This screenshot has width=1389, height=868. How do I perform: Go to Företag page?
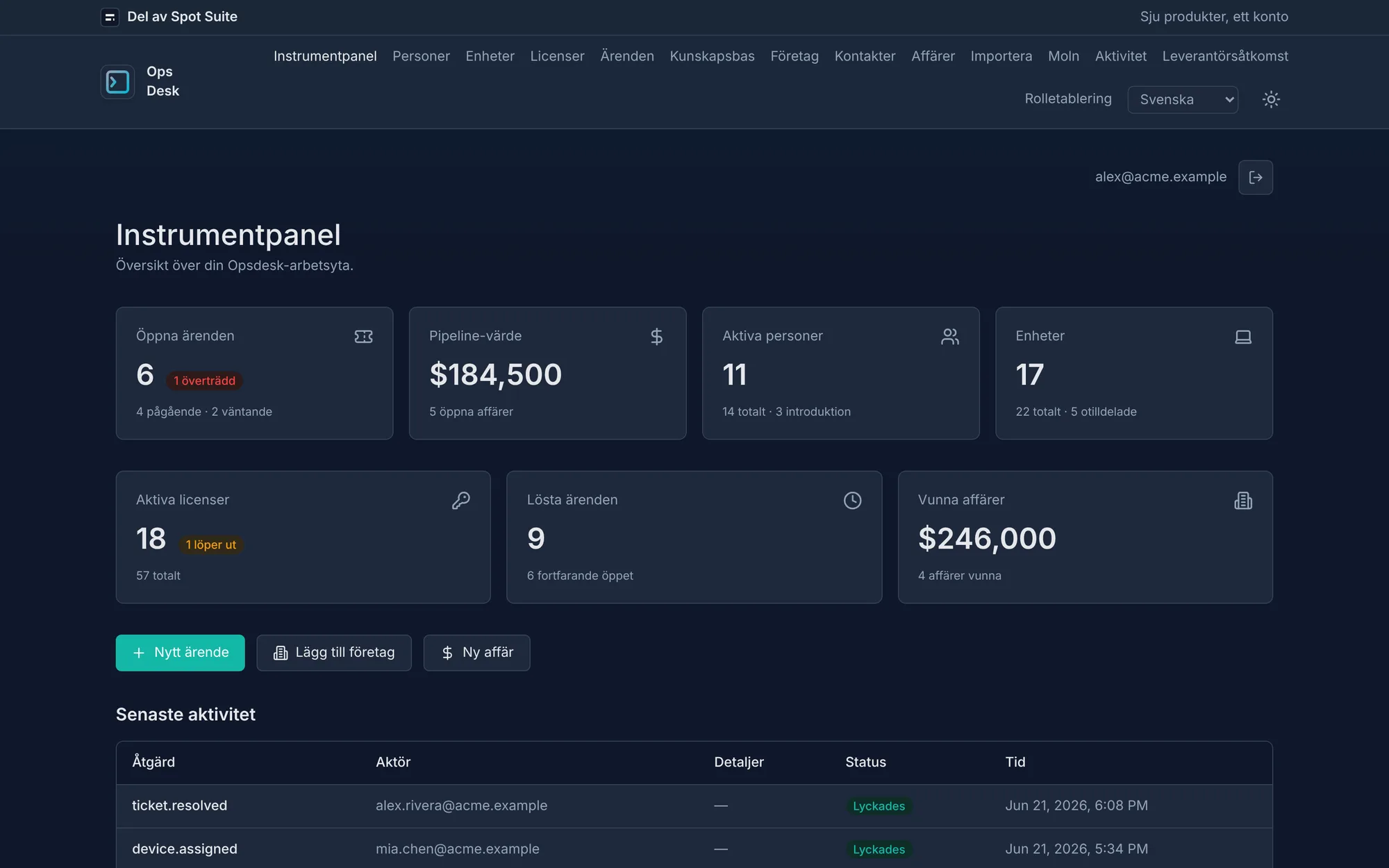point(795,56)
